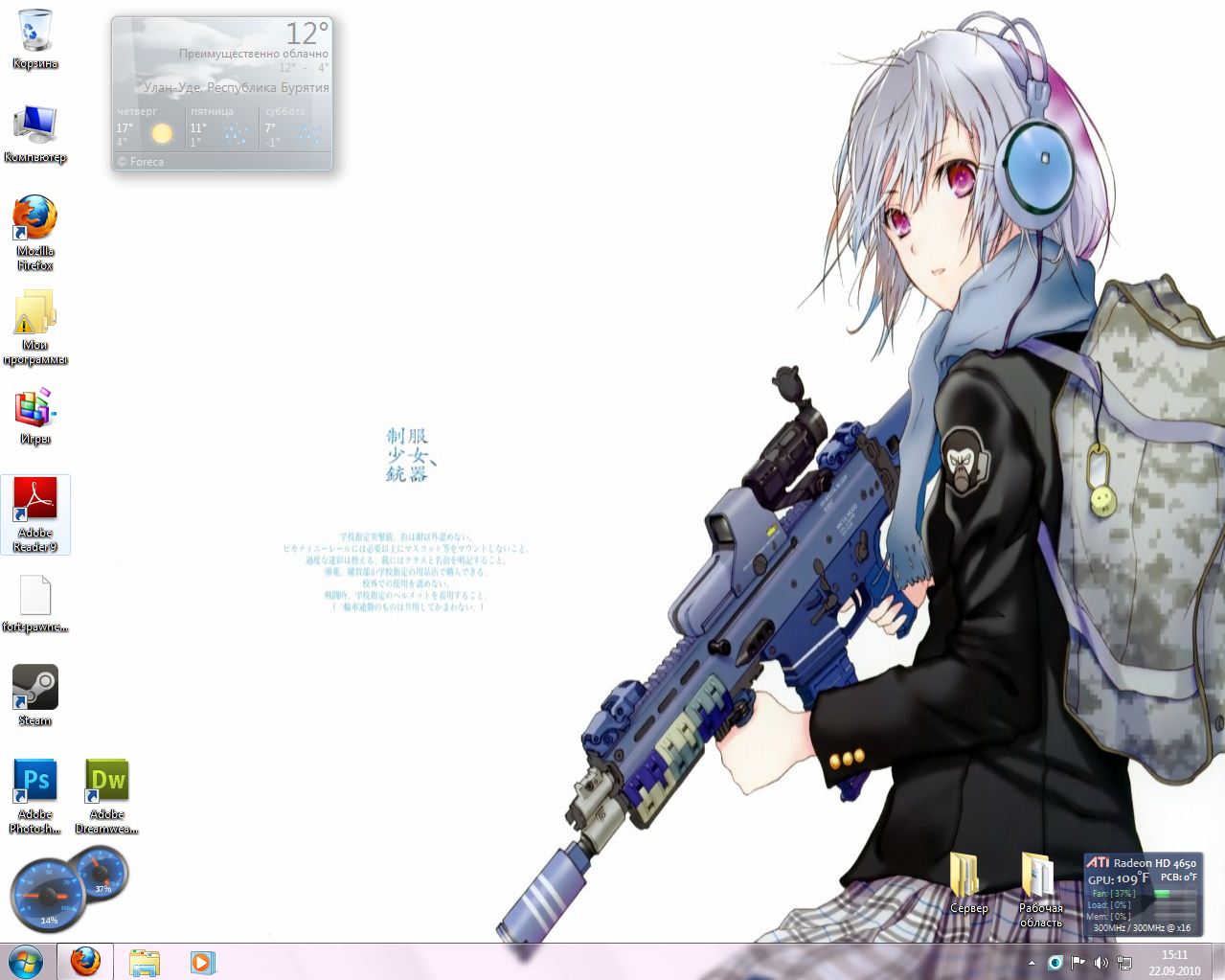The width and height of the screenshot is (1225, 980).
Task: Click Firefox button in the taskbar
Action: point(86,962)
